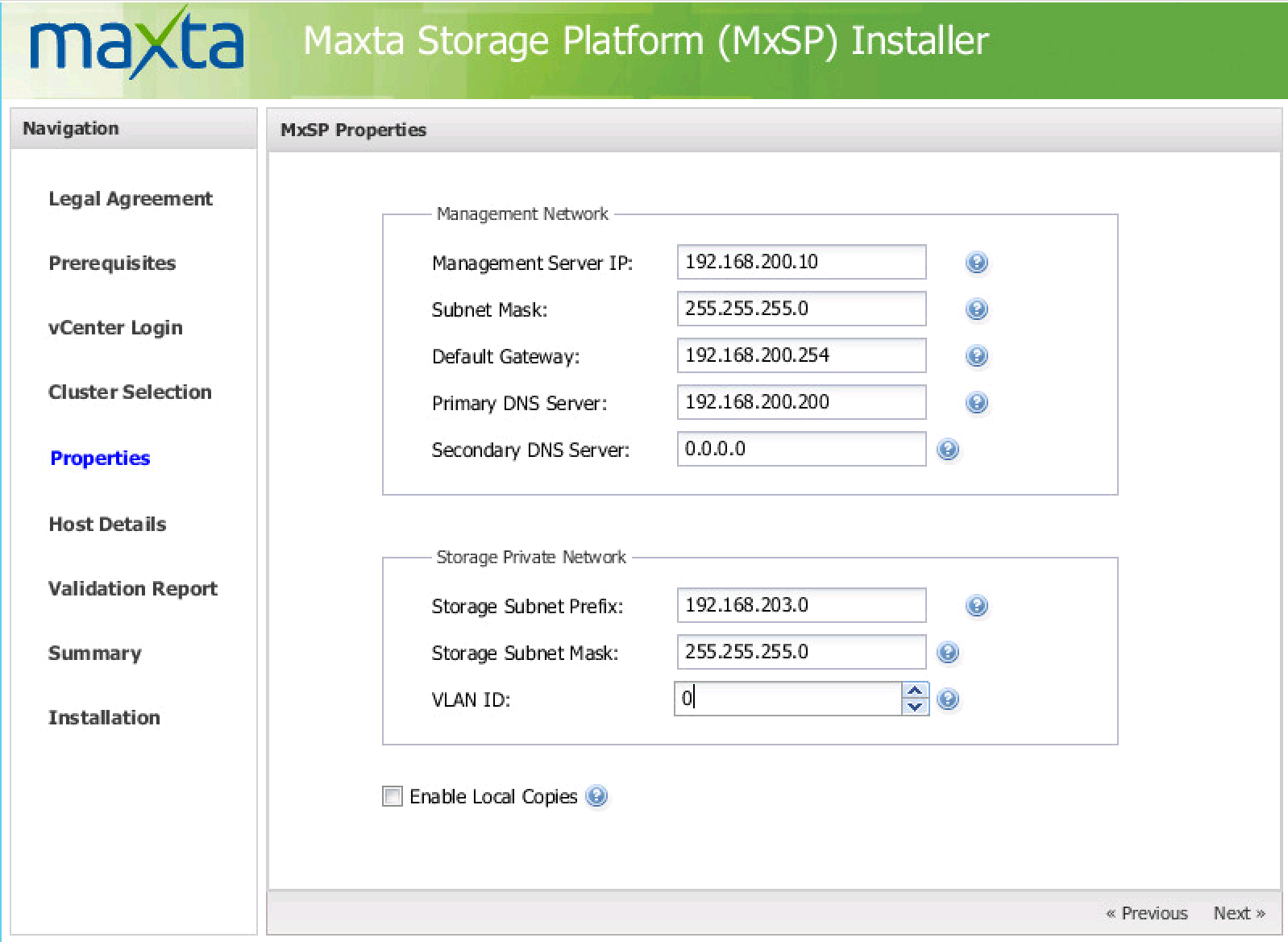Show help for Storage Subnet Mask
1288x942 pixels.
tap(948, 653)
